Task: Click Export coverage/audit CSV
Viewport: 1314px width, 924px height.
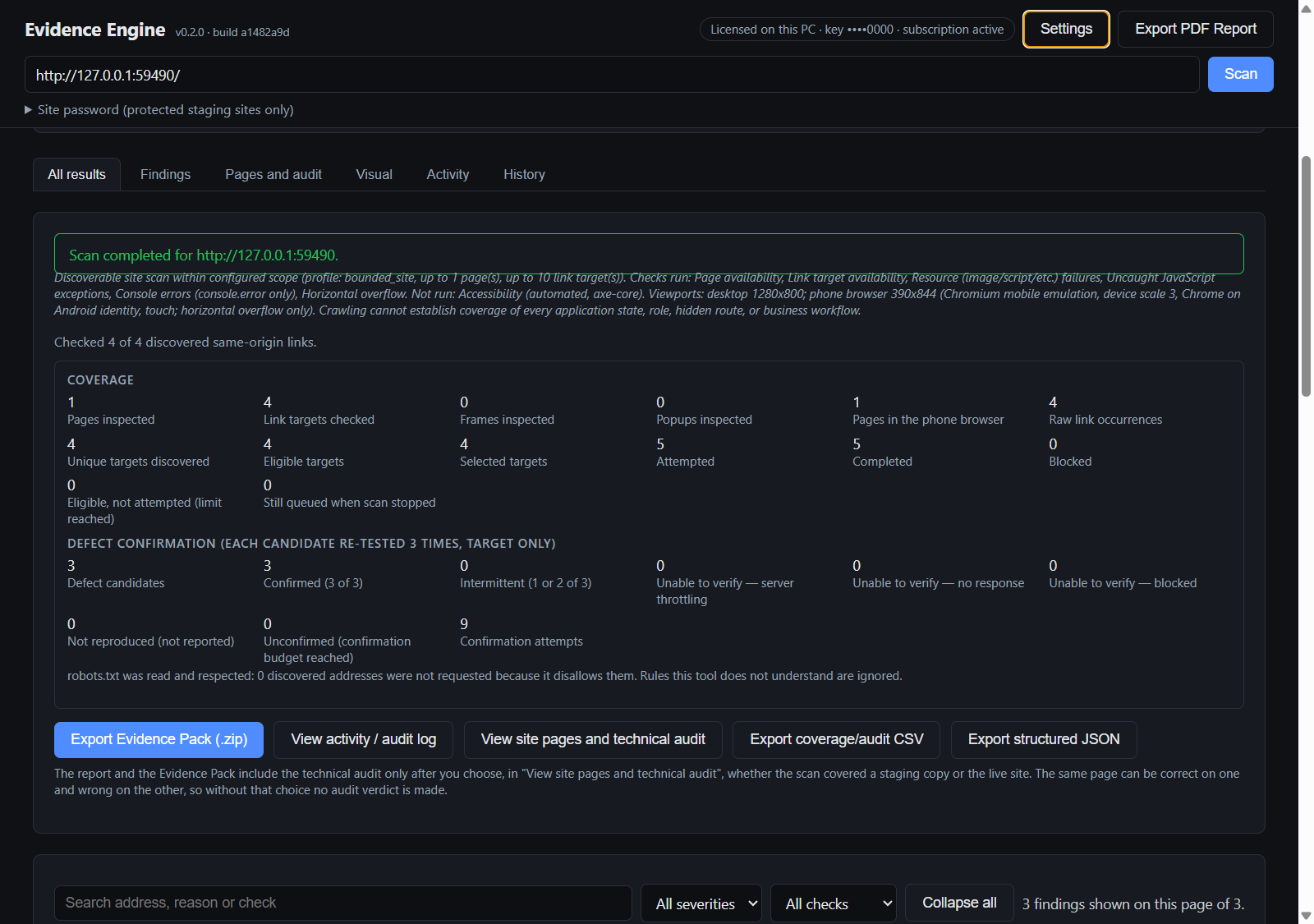Action: (x=837, y=739)
